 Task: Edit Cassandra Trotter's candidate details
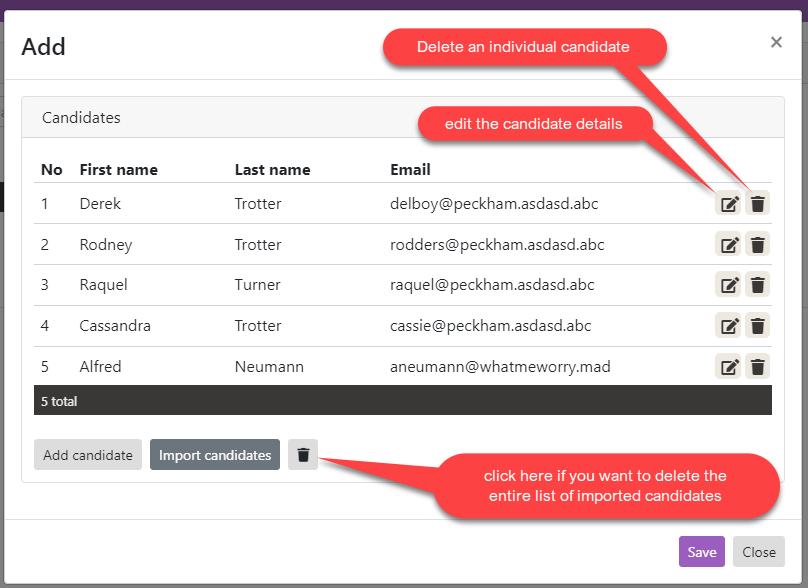tap(729, 326)
